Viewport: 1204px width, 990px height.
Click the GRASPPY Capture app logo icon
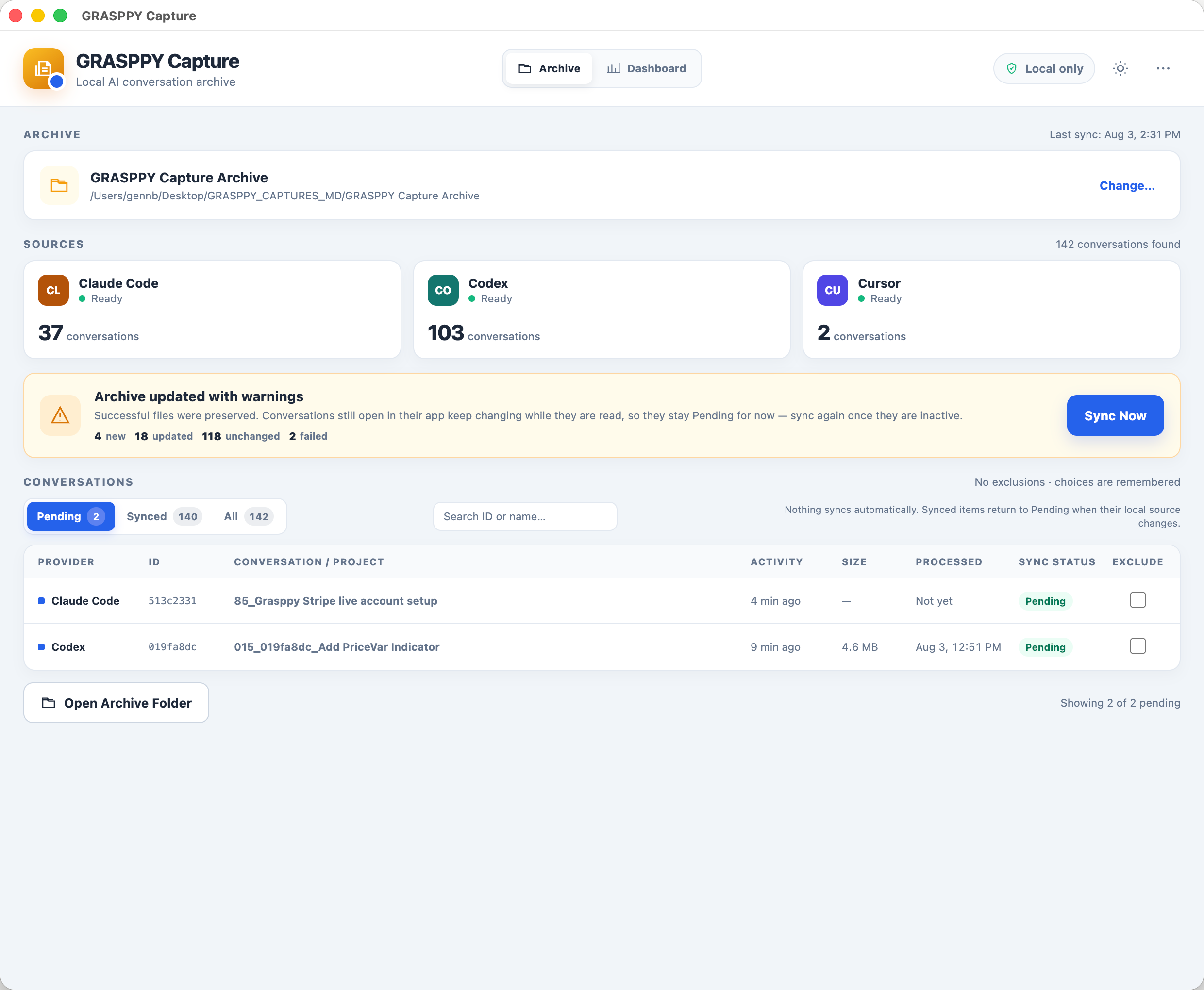[x=43, y=68]
